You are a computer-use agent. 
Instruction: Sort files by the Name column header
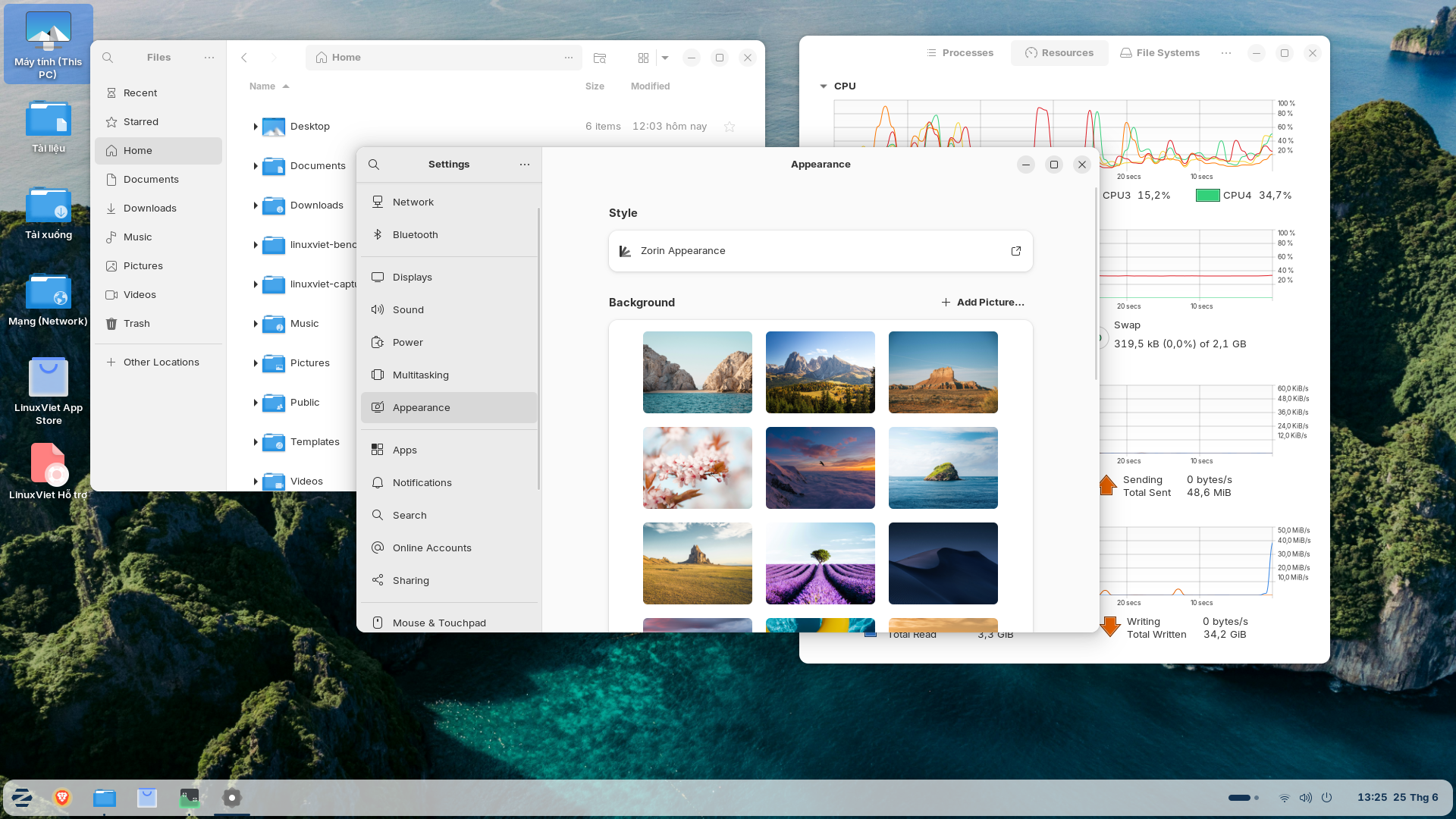tap(269, 86)
